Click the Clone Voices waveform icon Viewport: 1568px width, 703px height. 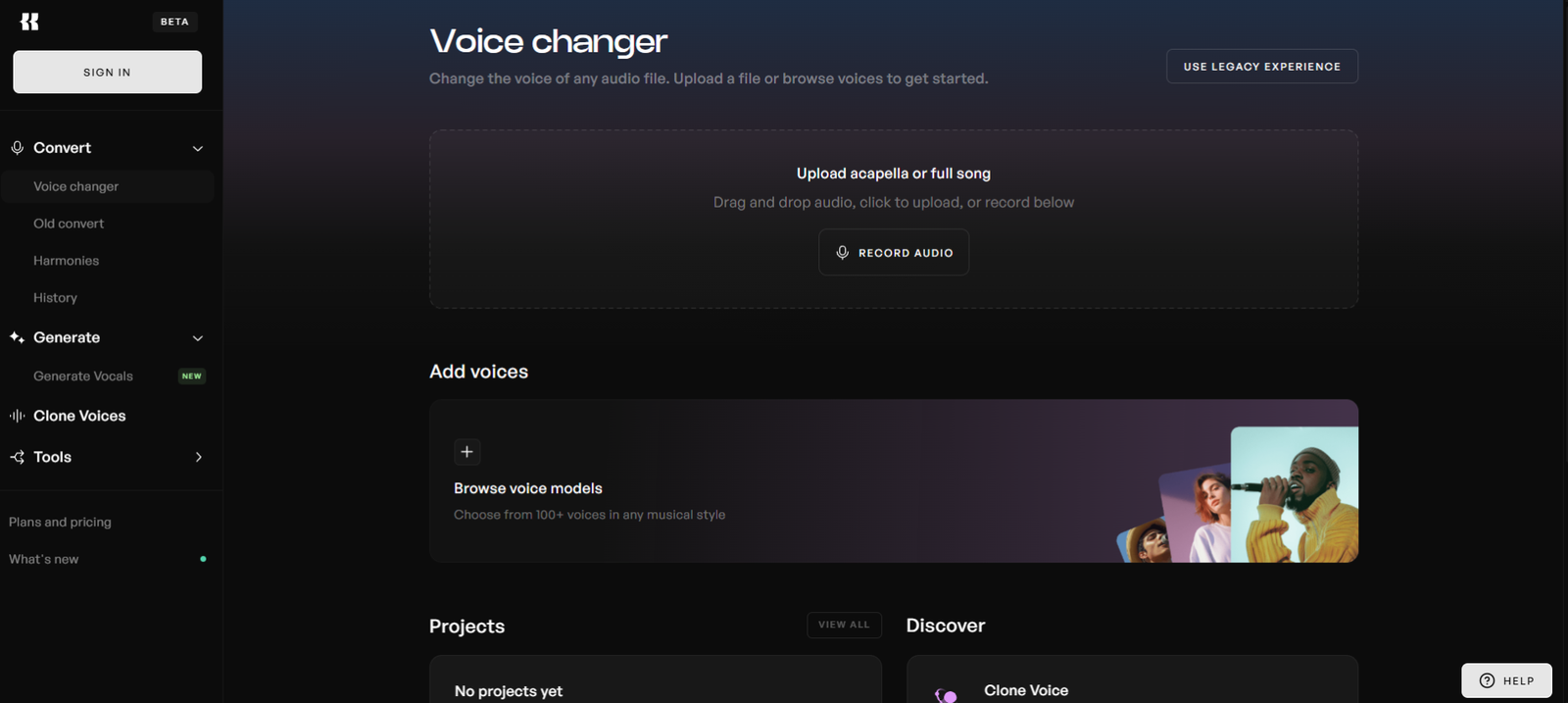coord(17,416)
